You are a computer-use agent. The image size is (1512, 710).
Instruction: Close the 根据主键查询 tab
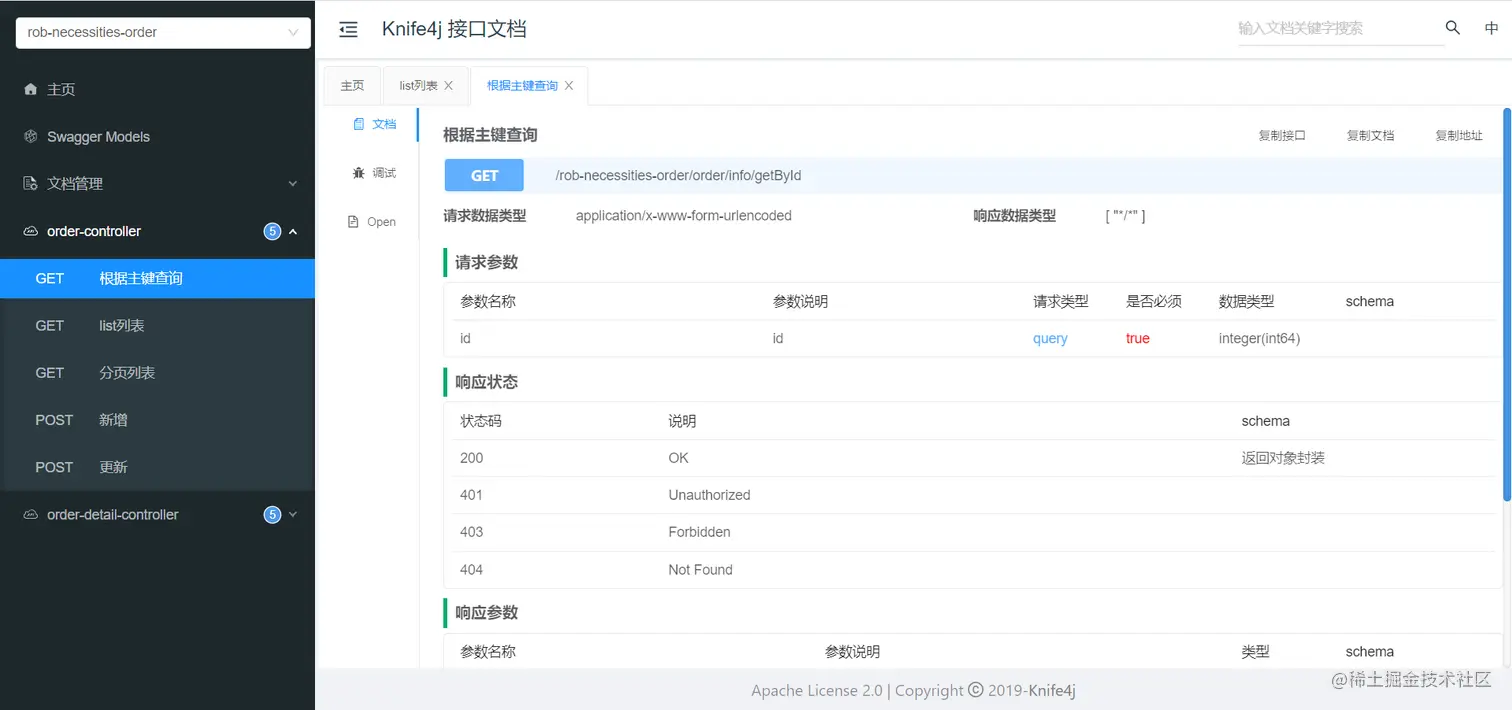(569, 86)
